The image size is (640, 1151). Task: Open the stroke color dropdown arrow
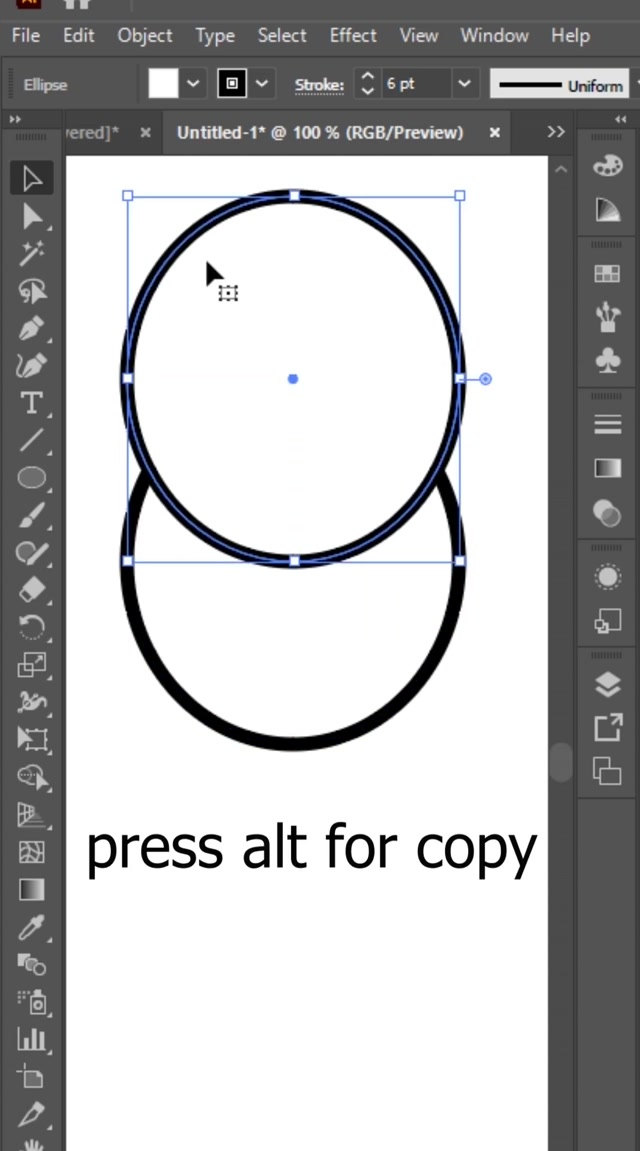[x=262, y=84]
